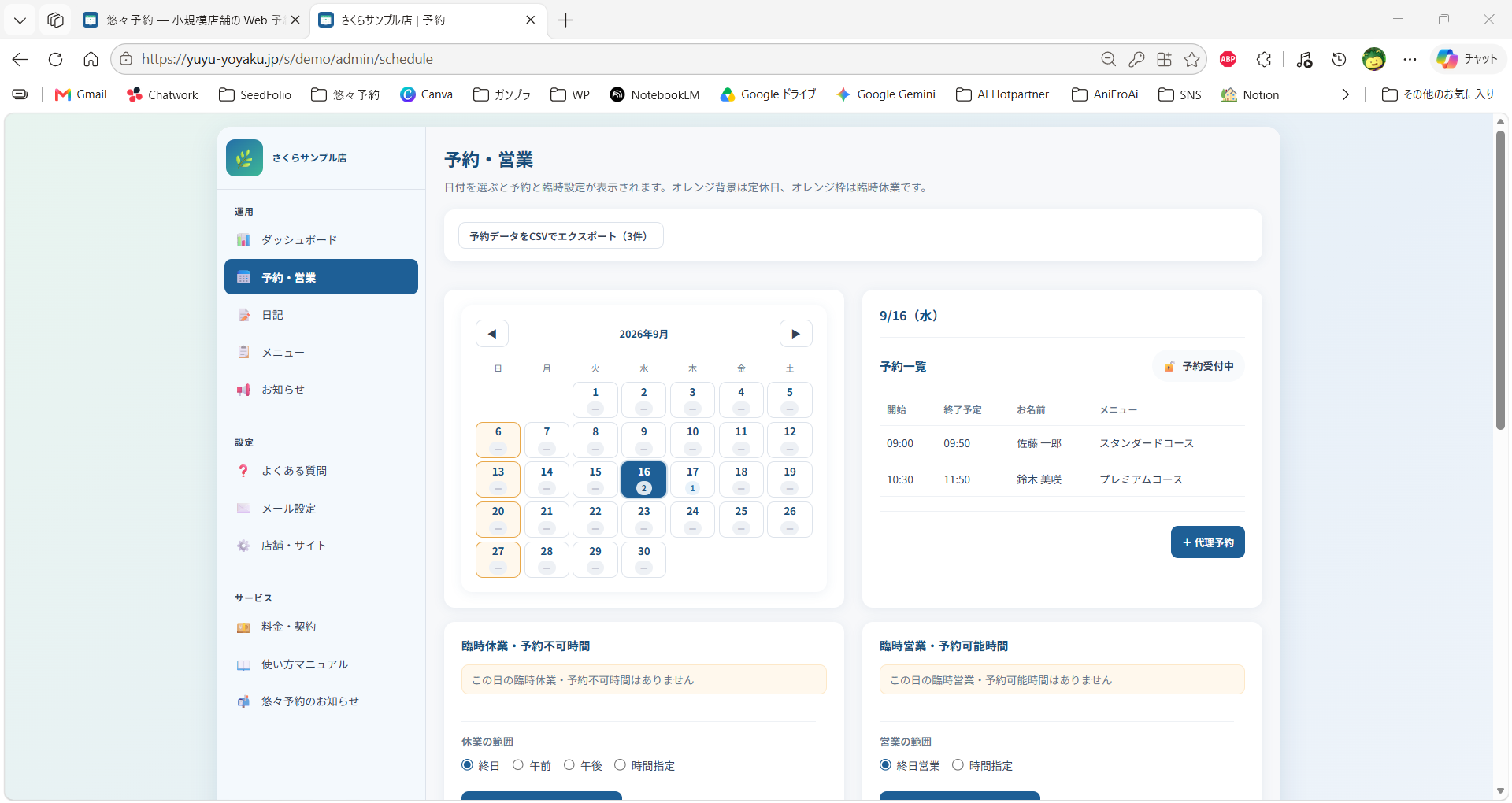Click the browser refresh icon
The width and height of the screenshot is (1512, 803).
click(x=55, y=59)
